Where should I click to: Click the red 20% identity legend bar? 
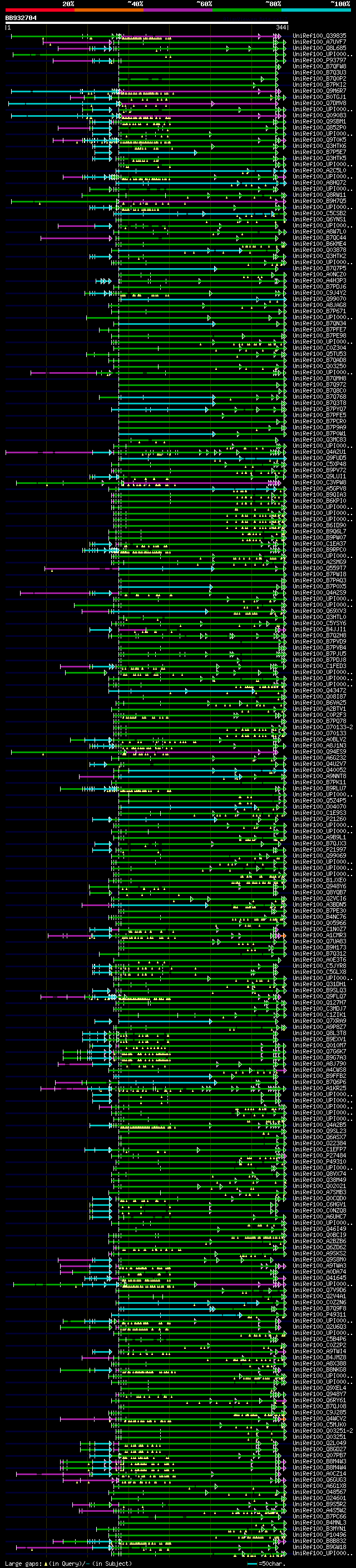click(x=39, y=10)
